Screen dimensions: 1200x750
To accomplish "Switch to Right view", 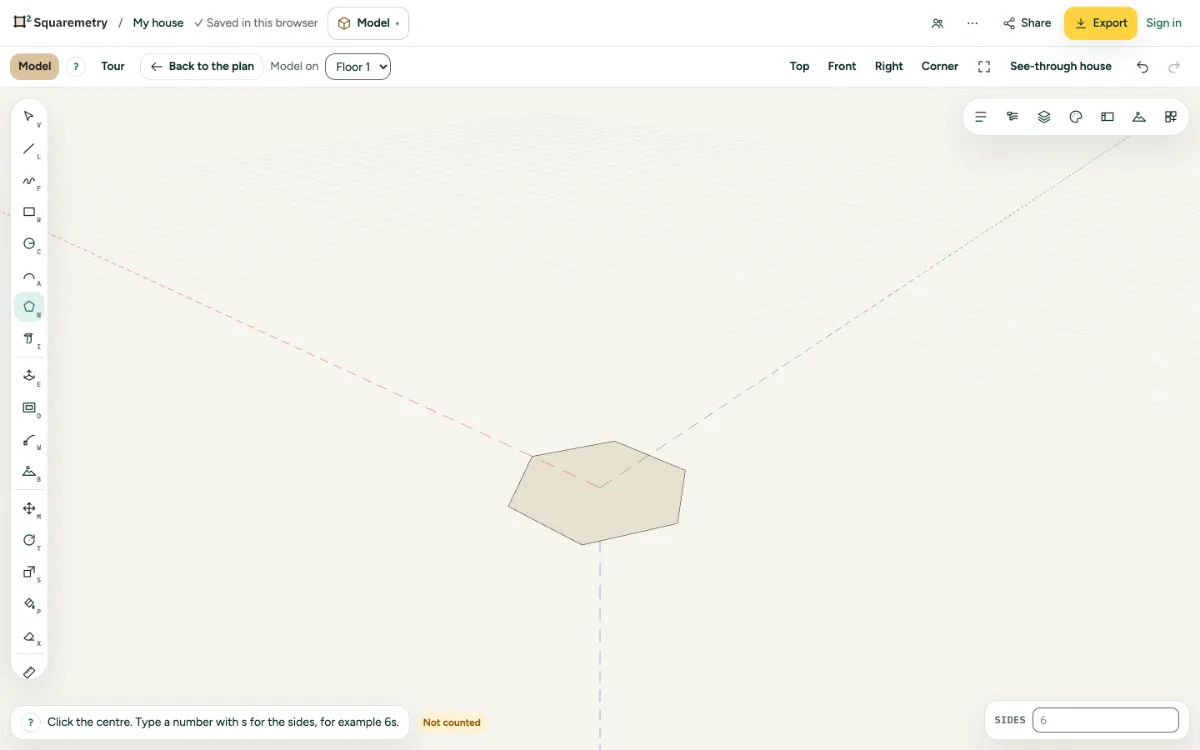I will [x=889, y=67].
